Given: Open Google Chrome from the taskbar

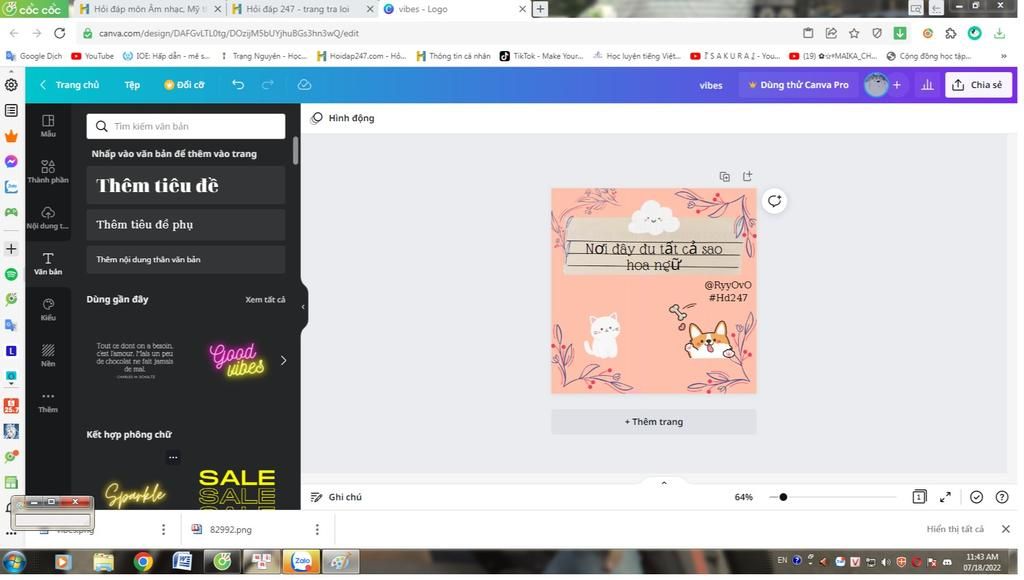Looking at the screenshot, I should point(143,562).
